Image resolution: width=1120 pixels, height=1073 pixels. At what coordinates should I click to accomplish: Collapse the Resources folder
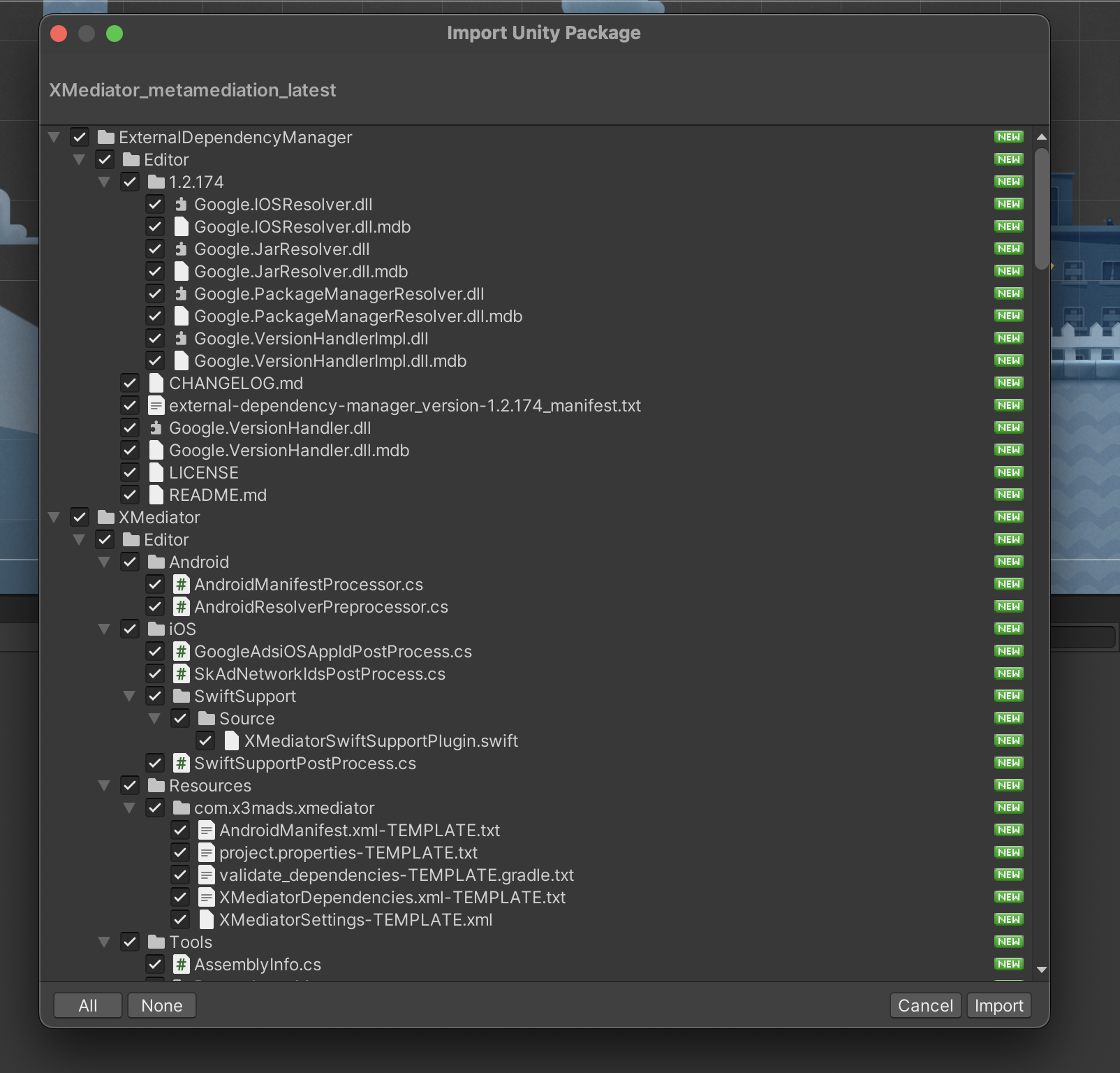click(x=104, y=785)
